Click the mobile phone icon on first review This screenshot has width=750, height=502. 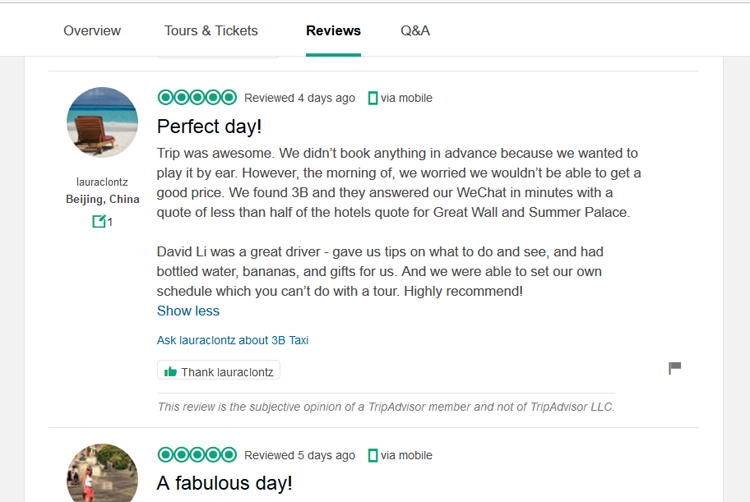[x=373, y=98]
